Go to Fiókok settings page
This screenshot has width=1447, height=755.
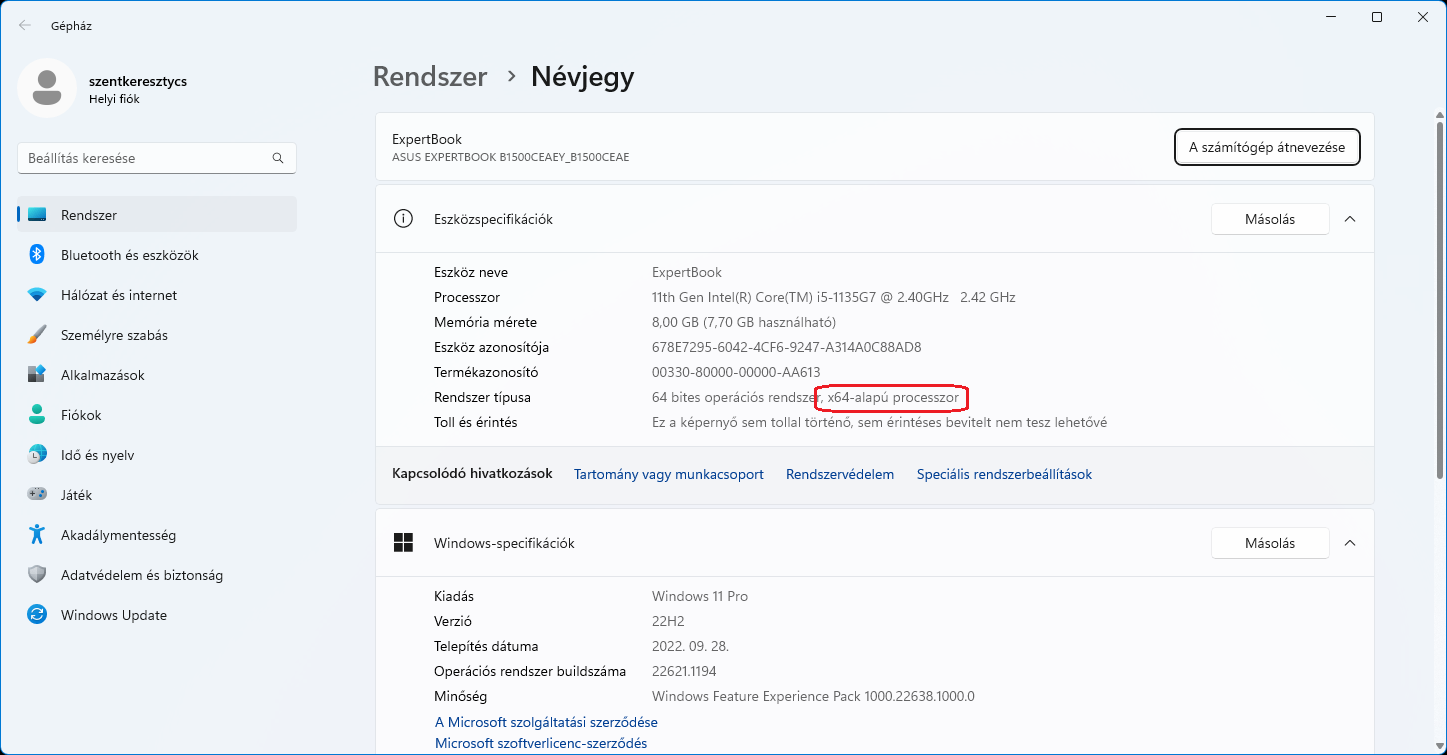tap(157, 415)
